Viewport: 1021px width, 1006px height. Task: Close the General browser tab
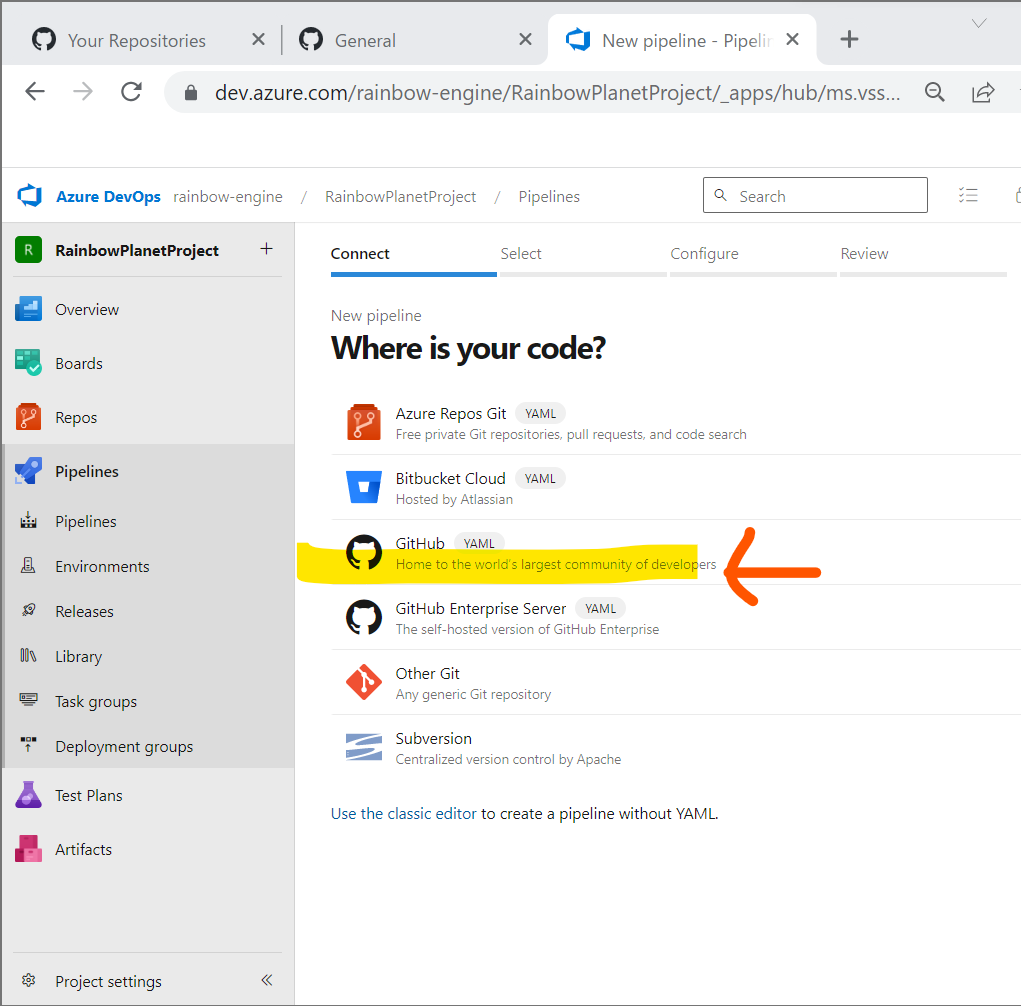coord(525,40)
